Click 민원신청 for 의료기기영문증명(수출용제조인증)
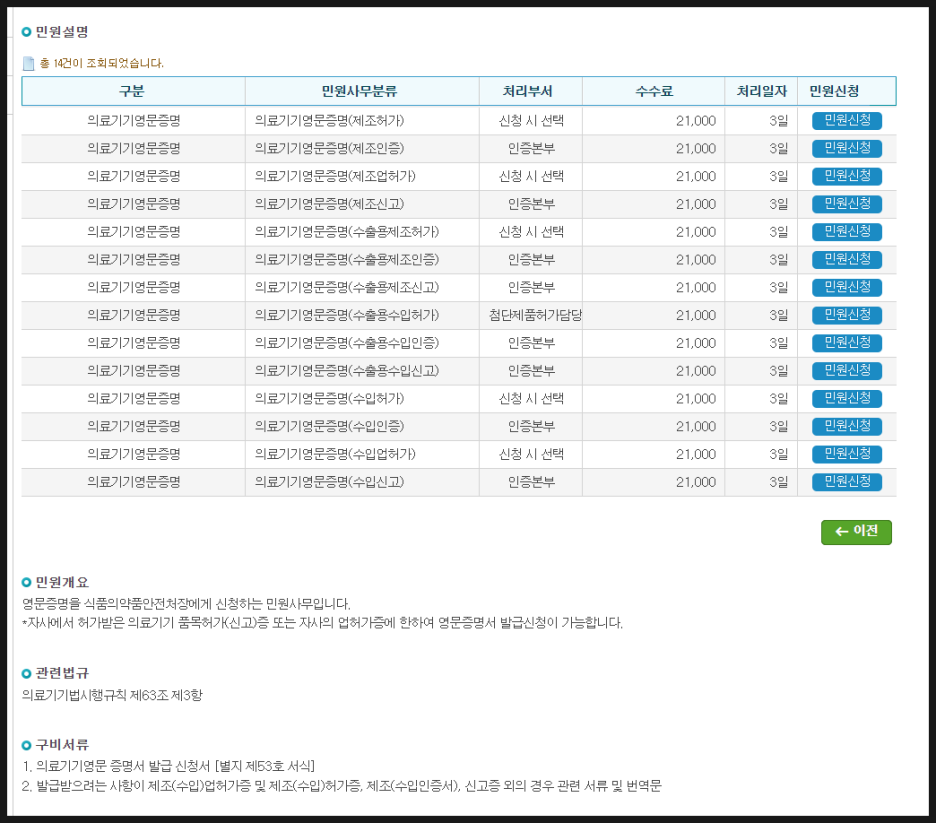Image resolution: width=936 pixels, height=823 pixels. [x=846, y=260]
